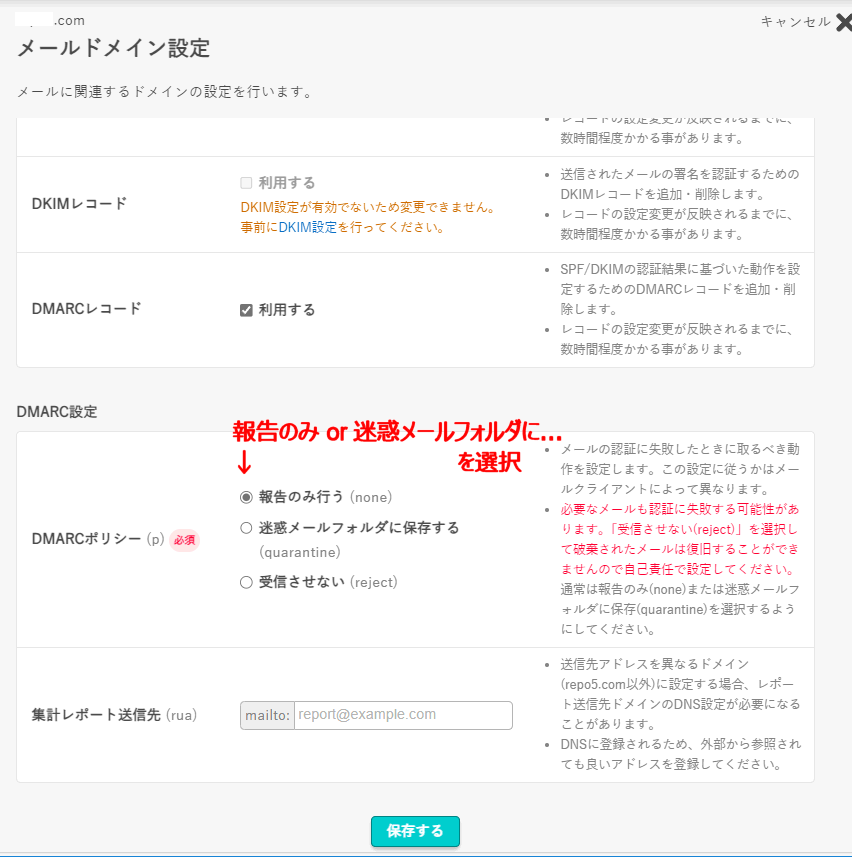
Task: Close the dialog with the X icon
Action: click(x=843, y=23)
